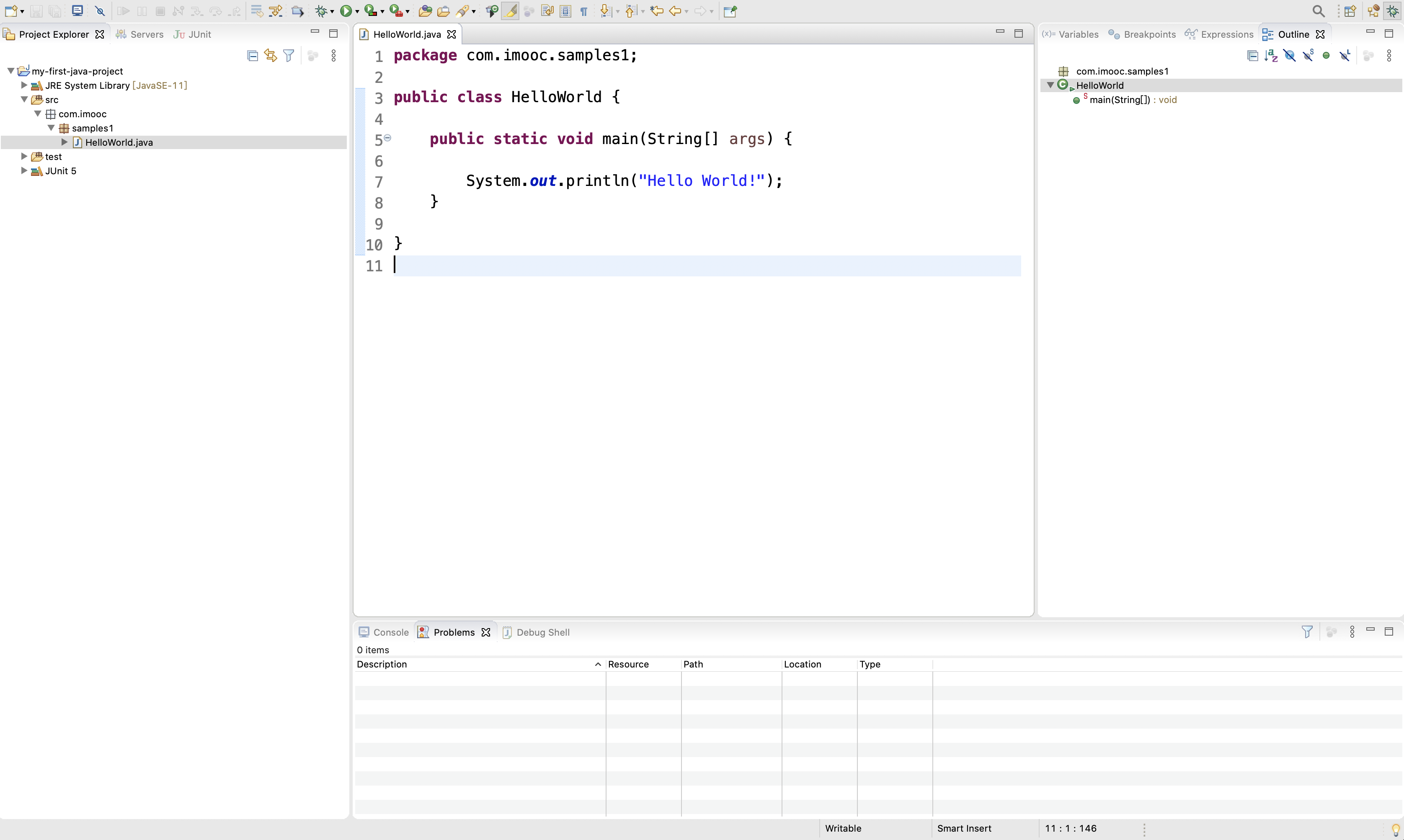1404x840 pixels.
Task: Expand the test folder node
Action: tap(24, 156)
